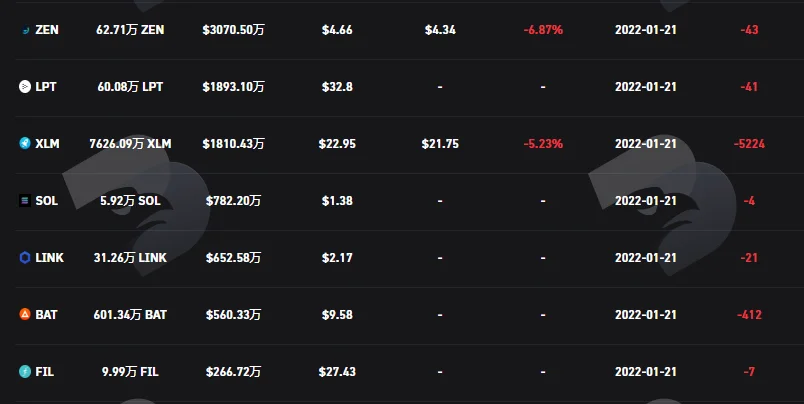This screenshot has width=804, height=404.
Task: Select the $21.75 XLM price cell
Action: point(440,144)
